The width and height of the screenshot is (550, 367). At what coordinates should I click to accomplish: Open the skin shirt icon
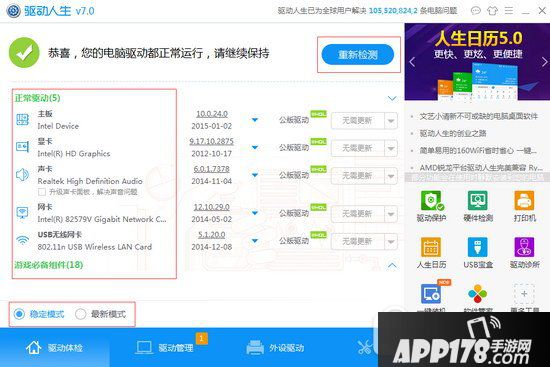click(492, 11)
